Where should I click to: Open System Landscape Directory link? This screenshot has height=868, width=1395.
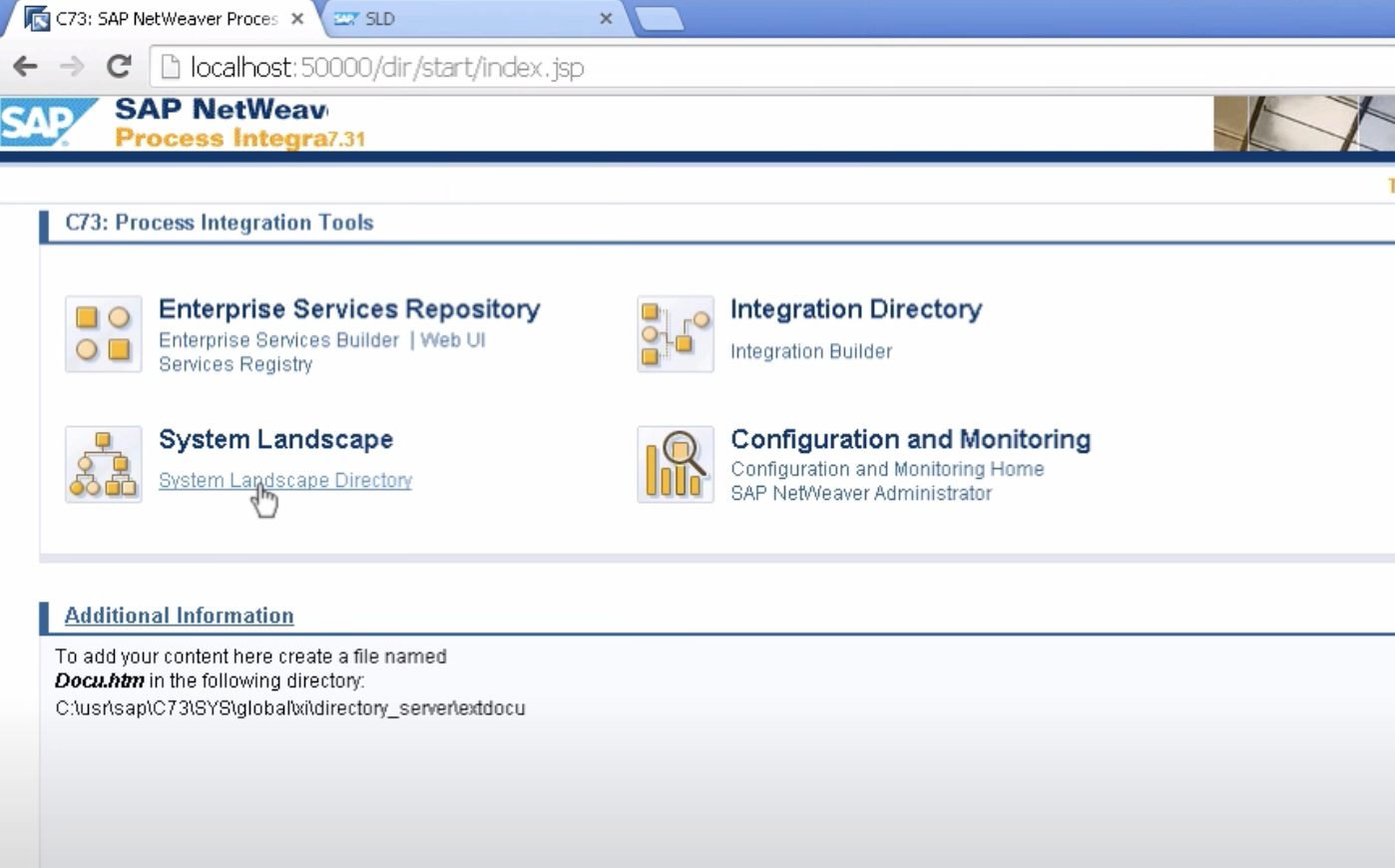click(x=285, y=480)
